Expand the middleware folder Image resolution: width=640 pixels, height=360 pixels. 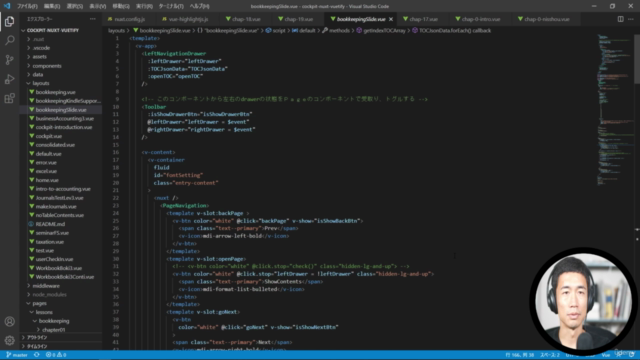coord(46,286)
